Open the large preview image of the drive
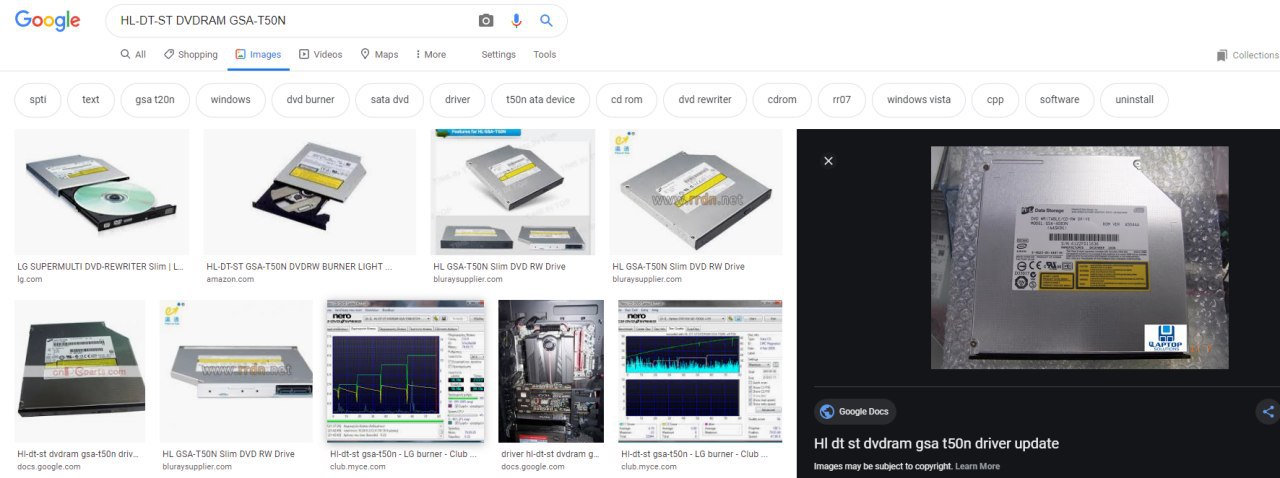This screenshot has height=478, width=1280. coord(1079,258)
